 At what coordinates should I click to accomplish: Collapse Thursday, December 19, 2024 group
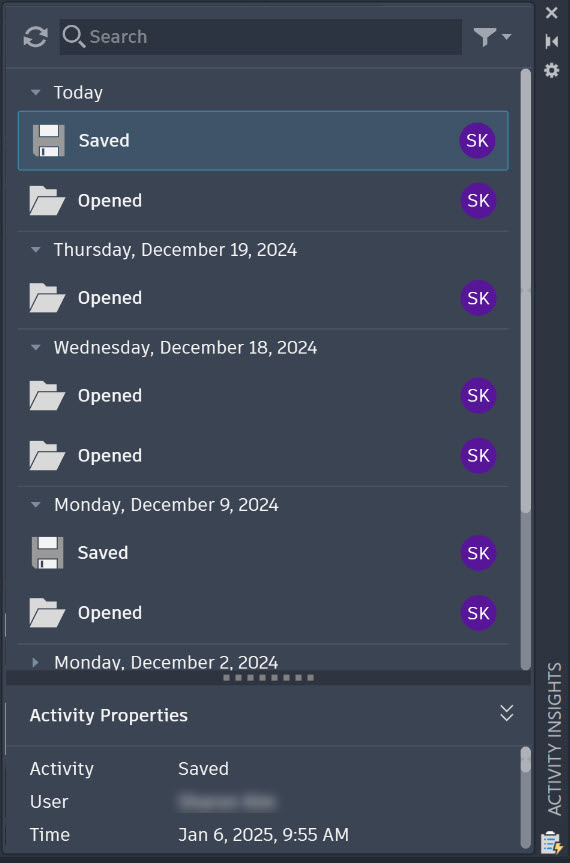pos(36,250)
